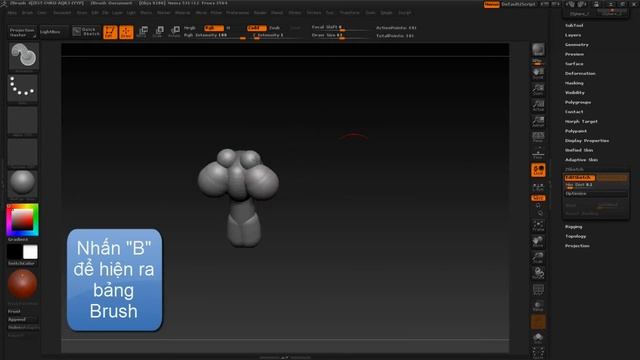Click the Actual size icon
640x360 pixels.
(x=538, y=105)
